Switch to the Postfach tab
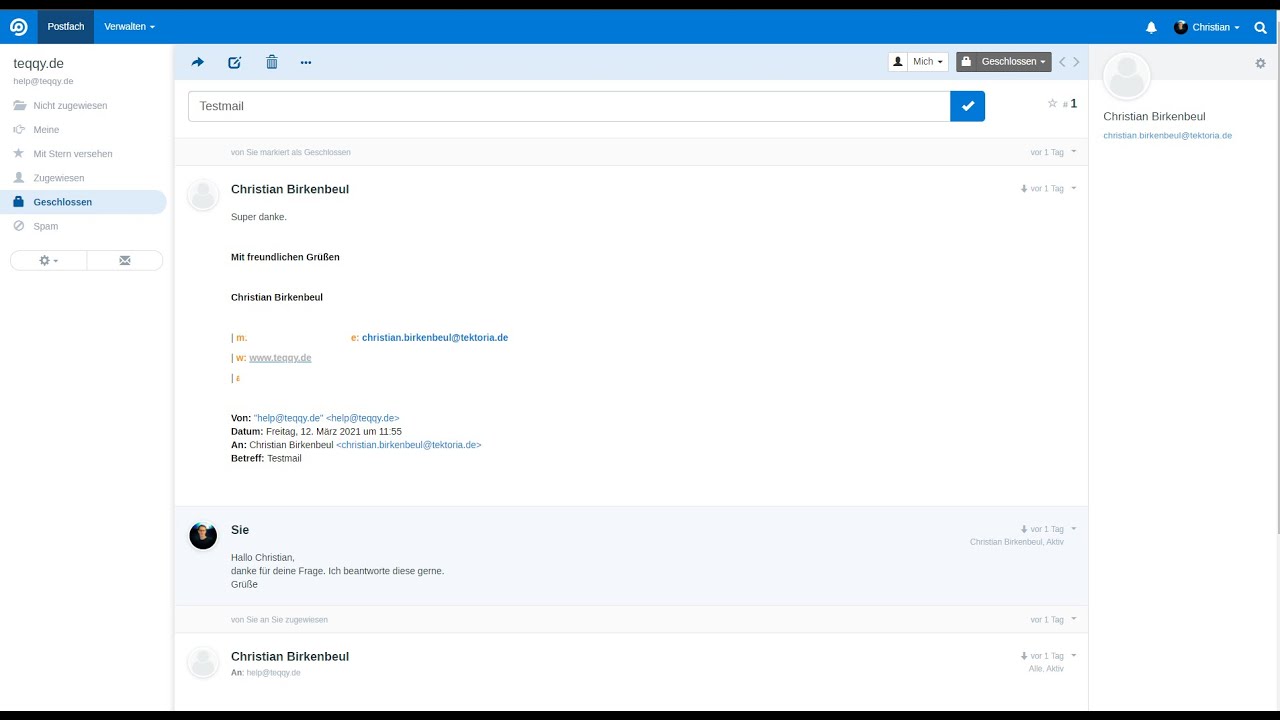The height and width of the screenshot is (720, 1280). click(66, 27)
